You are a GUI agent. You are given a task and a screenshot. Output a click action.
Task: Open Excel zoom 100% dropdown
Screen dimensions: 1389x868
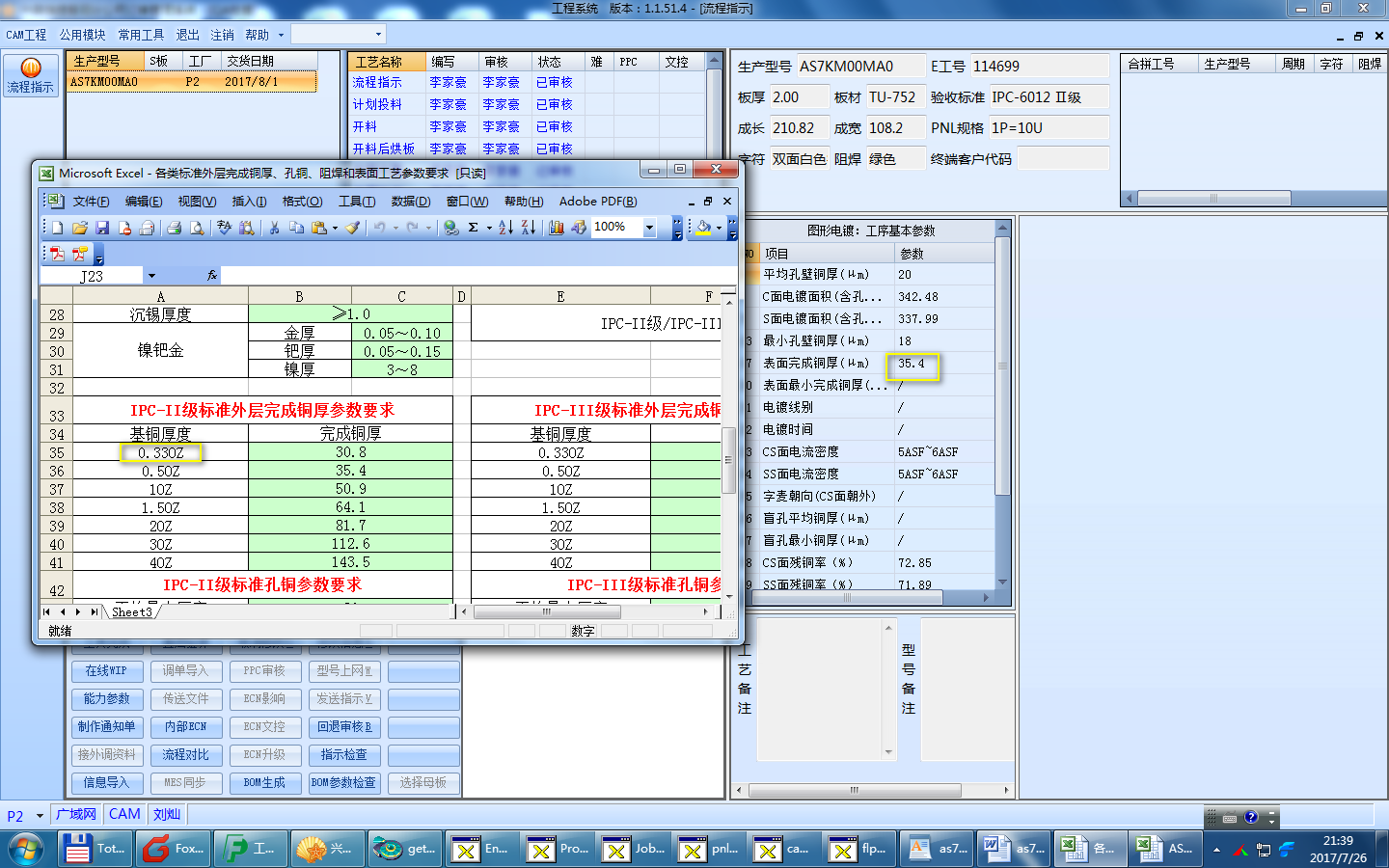tap(649, 228)
